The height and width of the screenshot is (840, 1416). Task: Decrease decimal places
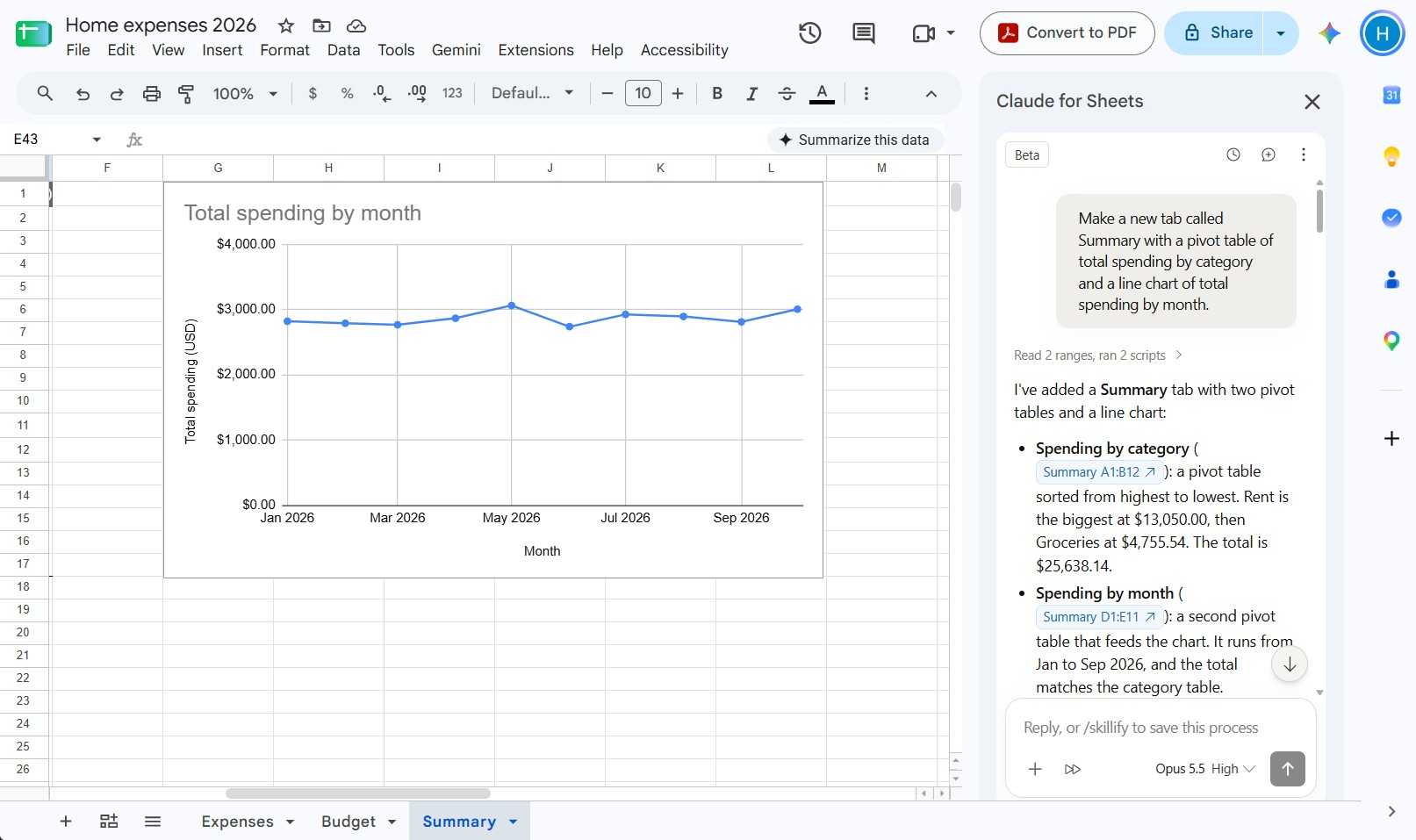382,93
